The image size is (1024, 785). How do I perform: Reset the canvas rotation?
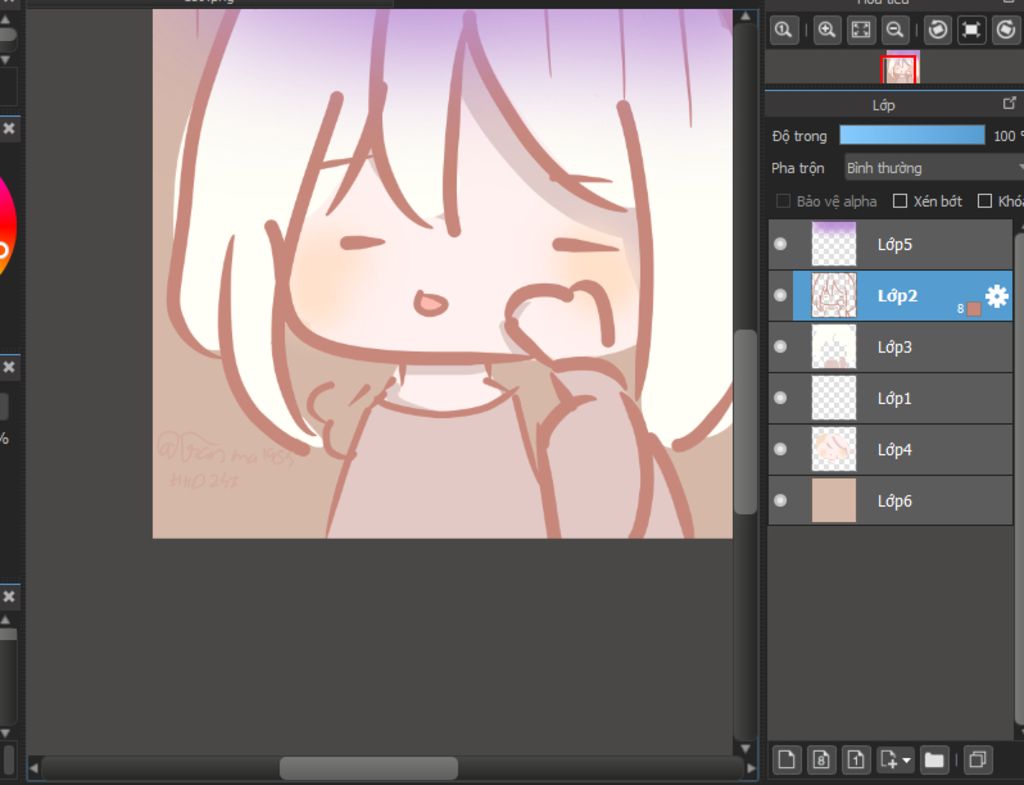pyautogui.click(x=972, y=30)
